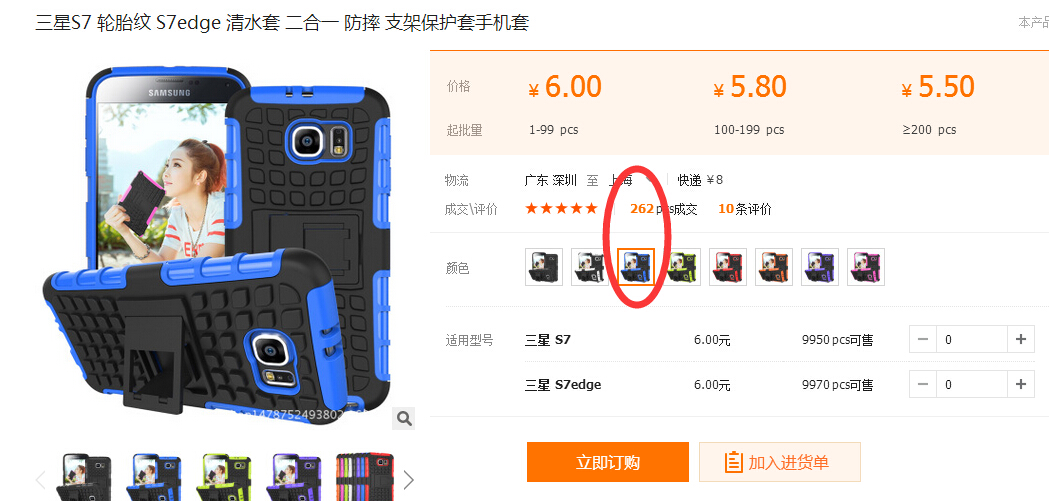The height and width of the screenshot is (501, 1049).
Task: Pick the pink case color swatch
Action: click(x=866, y=267)
